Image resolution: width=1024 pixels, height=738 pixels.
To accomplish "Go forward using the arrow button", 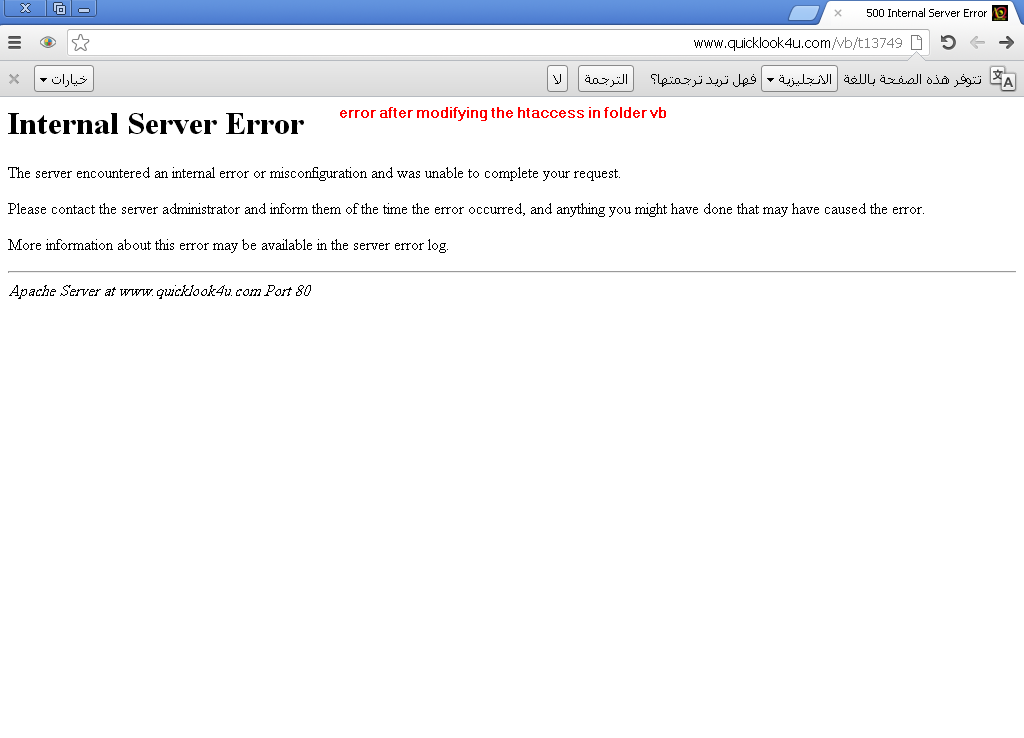I will pos(1006,42).
